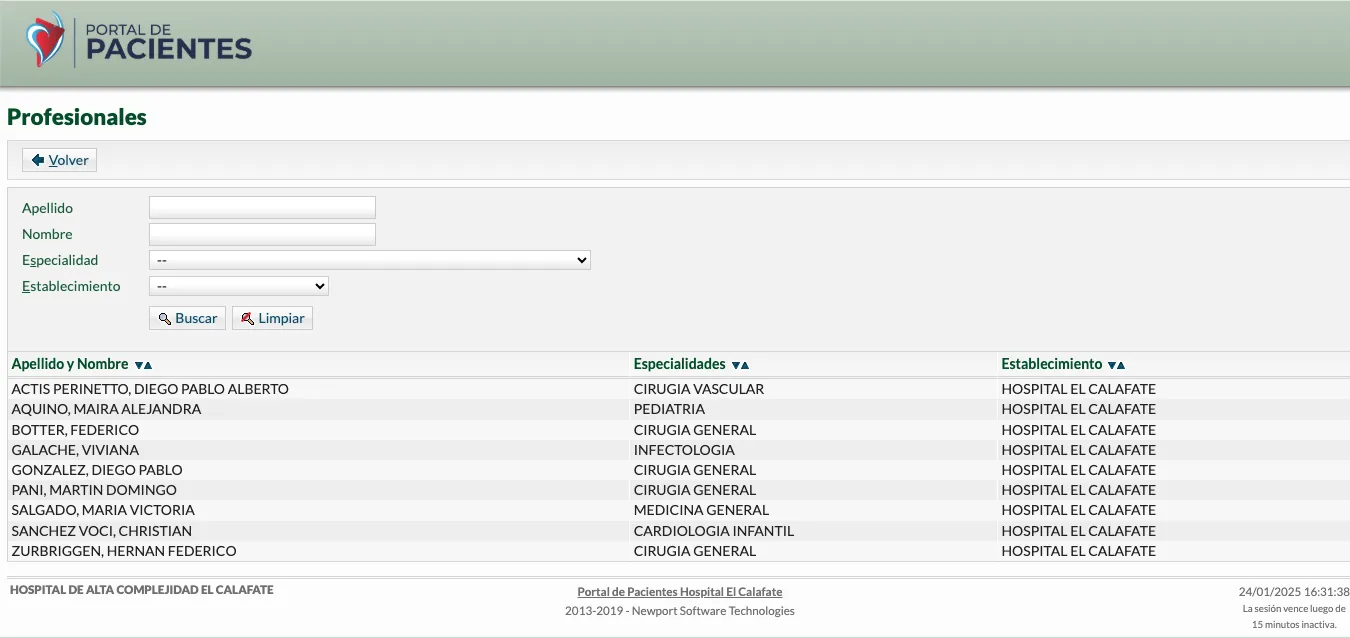1350x638 pixels.
Task: Open Portal de Pacientes Hospital El Calafate link
Action: tap(679, 592)
